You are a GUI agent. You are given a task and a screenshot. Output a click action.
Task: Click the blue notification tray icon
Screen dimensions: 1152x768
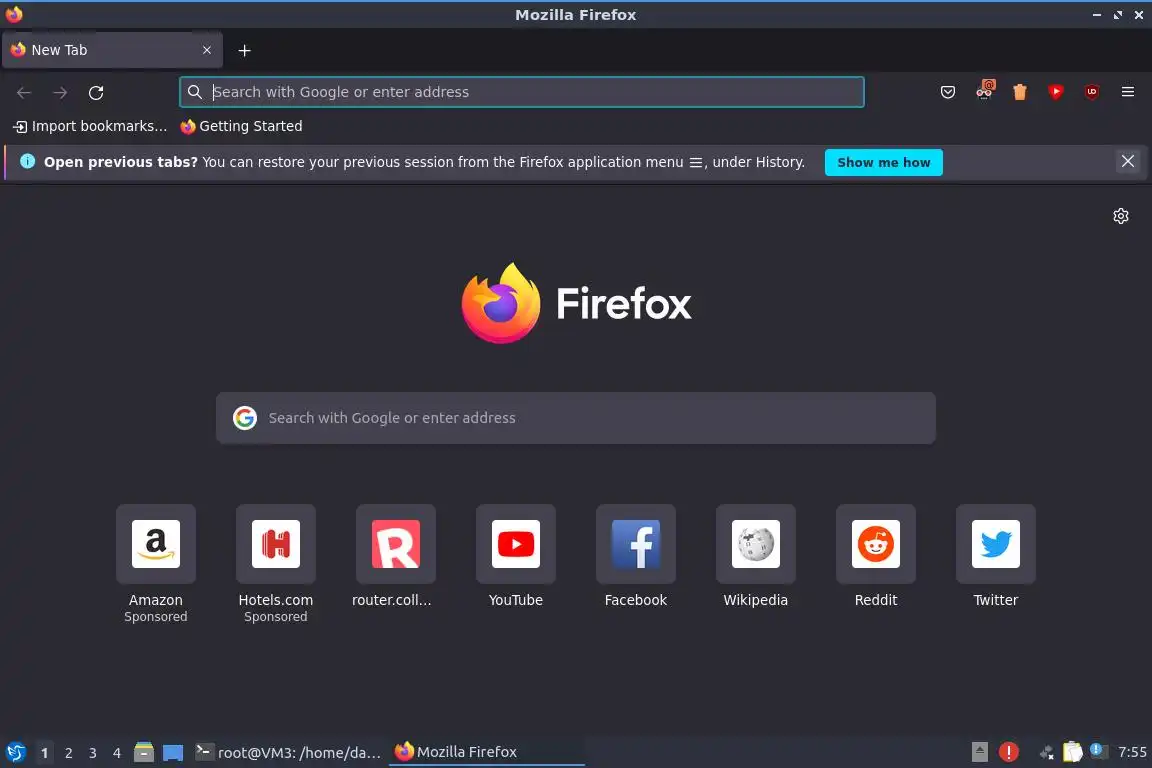pyautogui.click(x=1097, y=750)
